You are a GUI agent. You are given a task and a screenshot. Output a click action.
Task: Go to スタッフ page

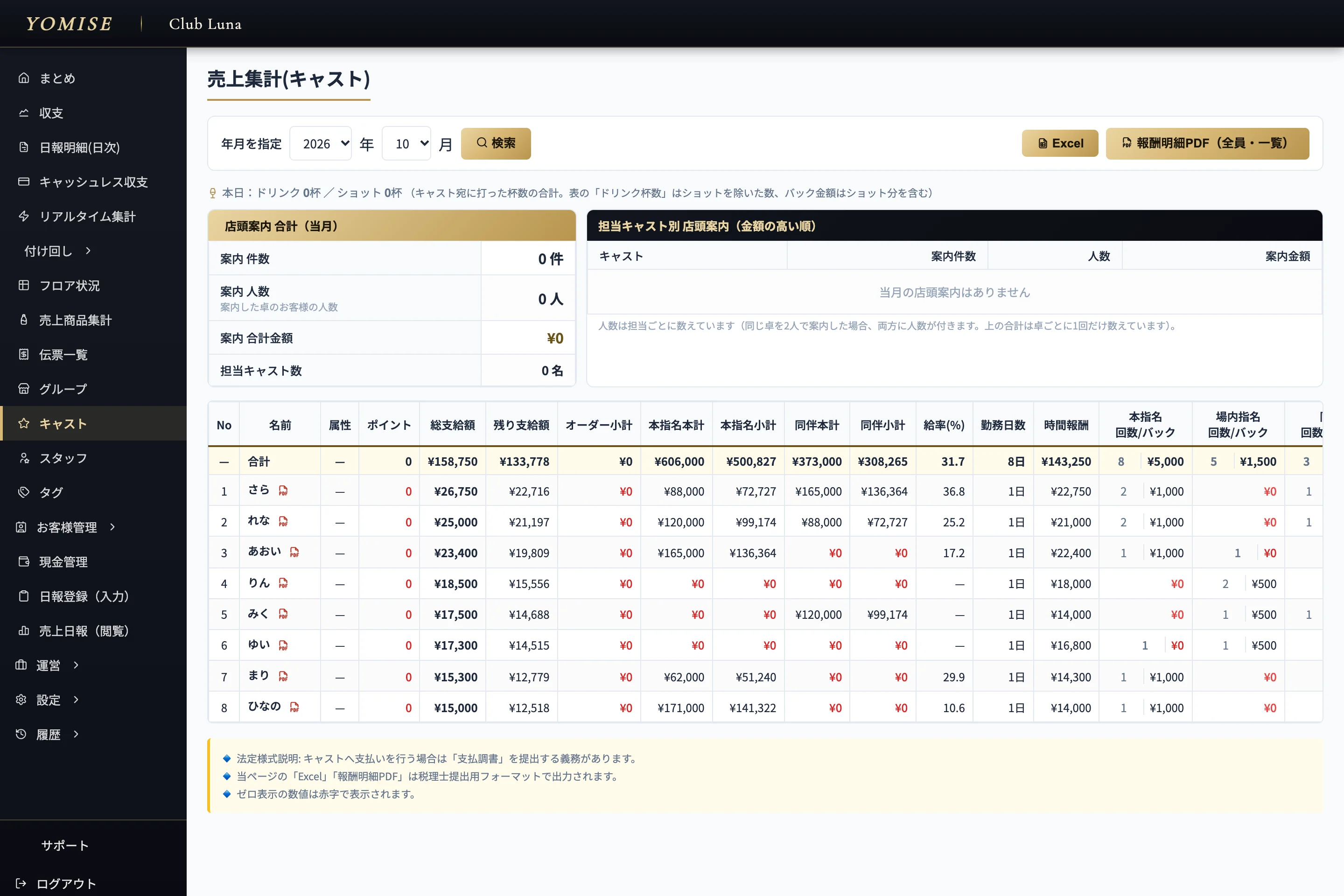tap(93, 458)
